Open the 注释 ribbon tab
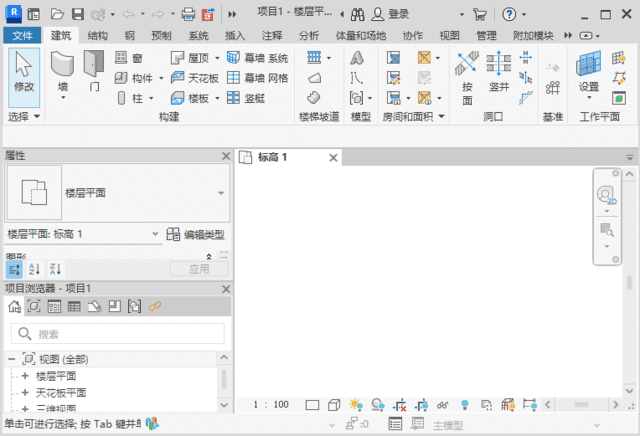Viewport: 640px width, 436px height. click(272, 36)
